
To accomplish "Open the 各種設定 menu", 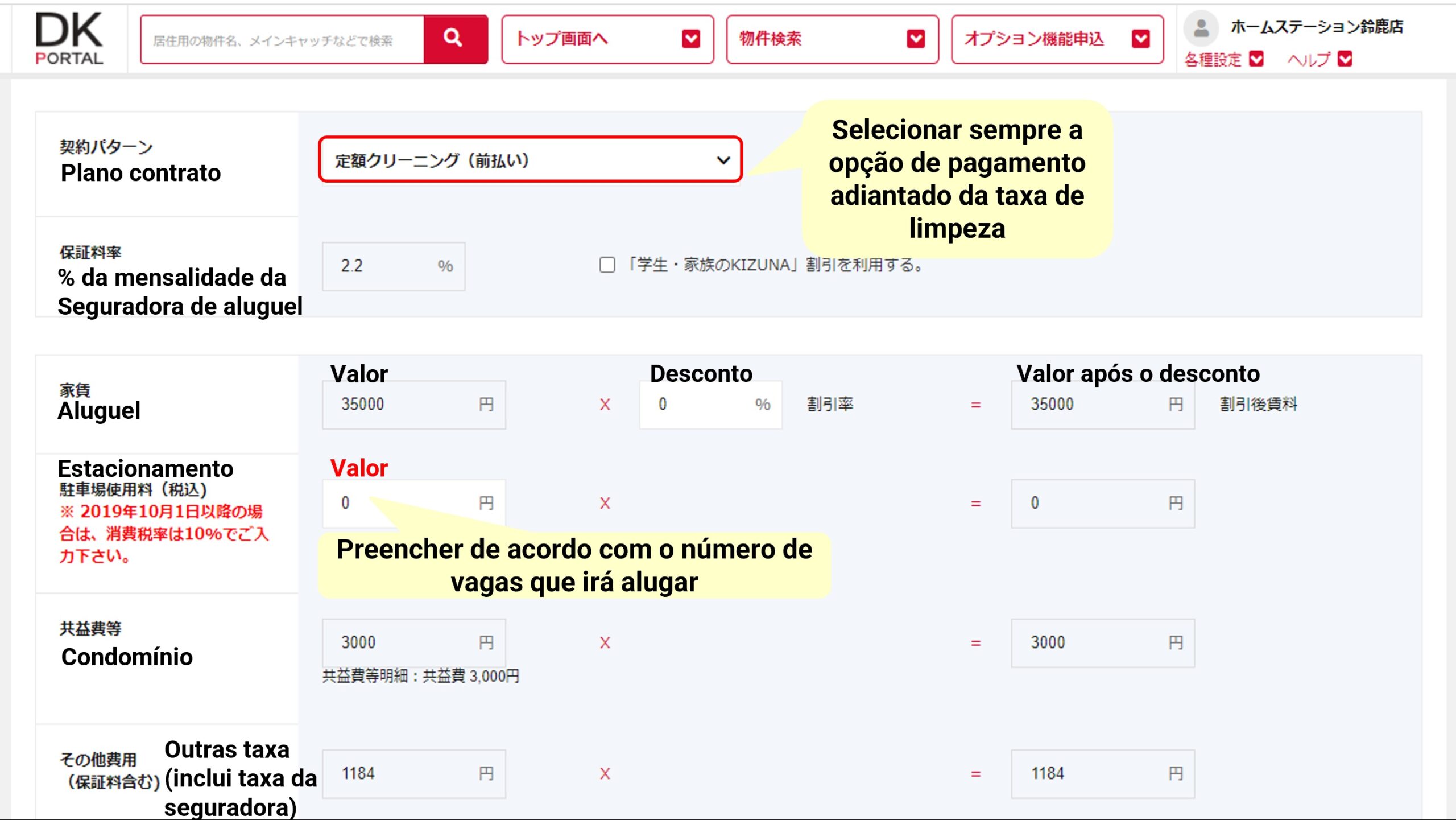I will (x=1213, y=59).
